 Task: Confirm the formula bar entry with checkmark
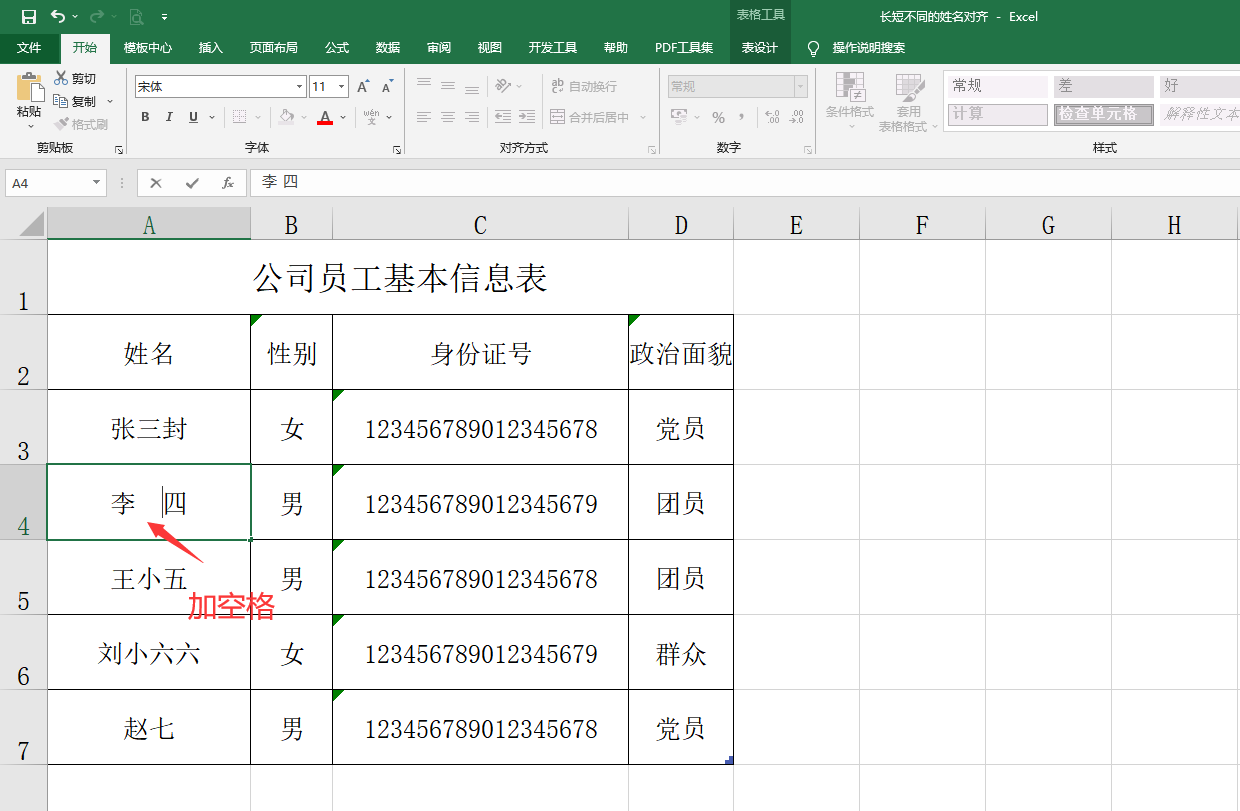tap(192, 183)
